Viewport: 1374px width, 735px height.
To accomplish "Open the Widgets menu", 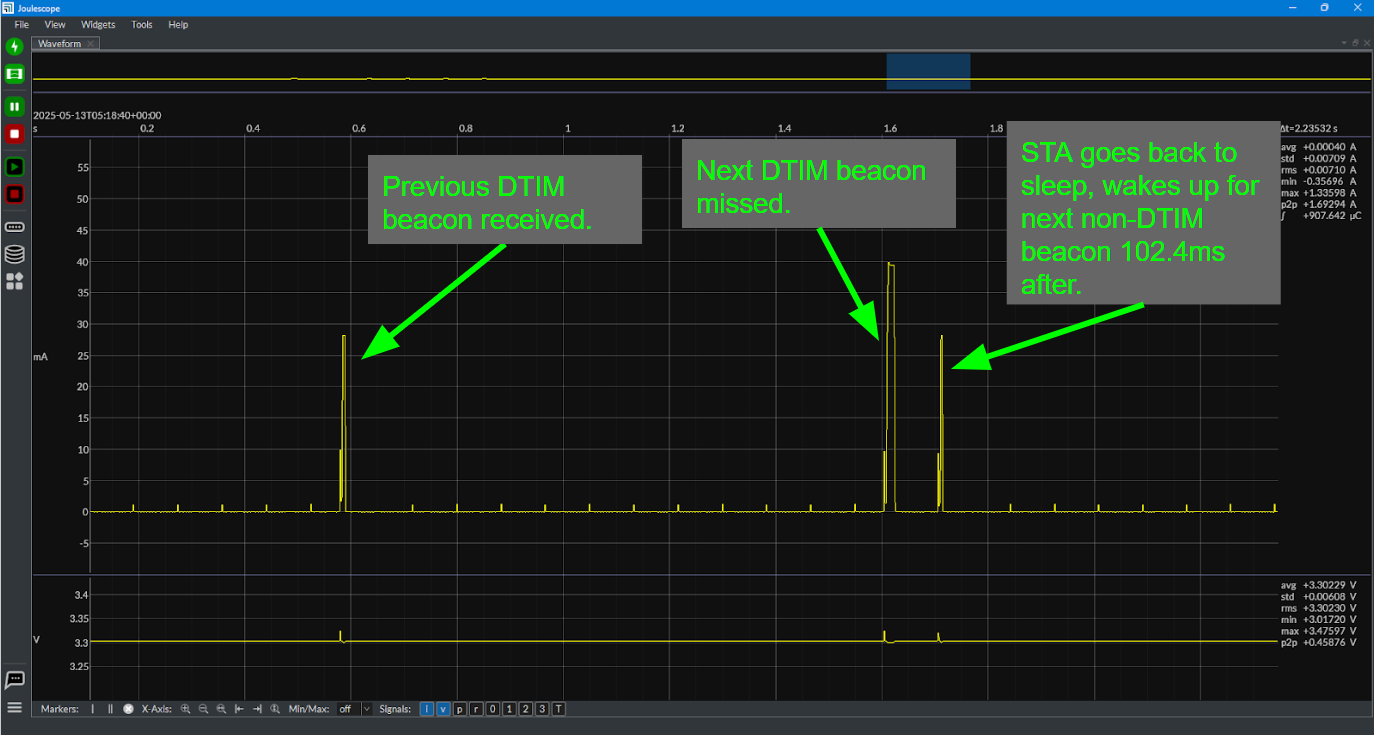I will coord(98,24).
